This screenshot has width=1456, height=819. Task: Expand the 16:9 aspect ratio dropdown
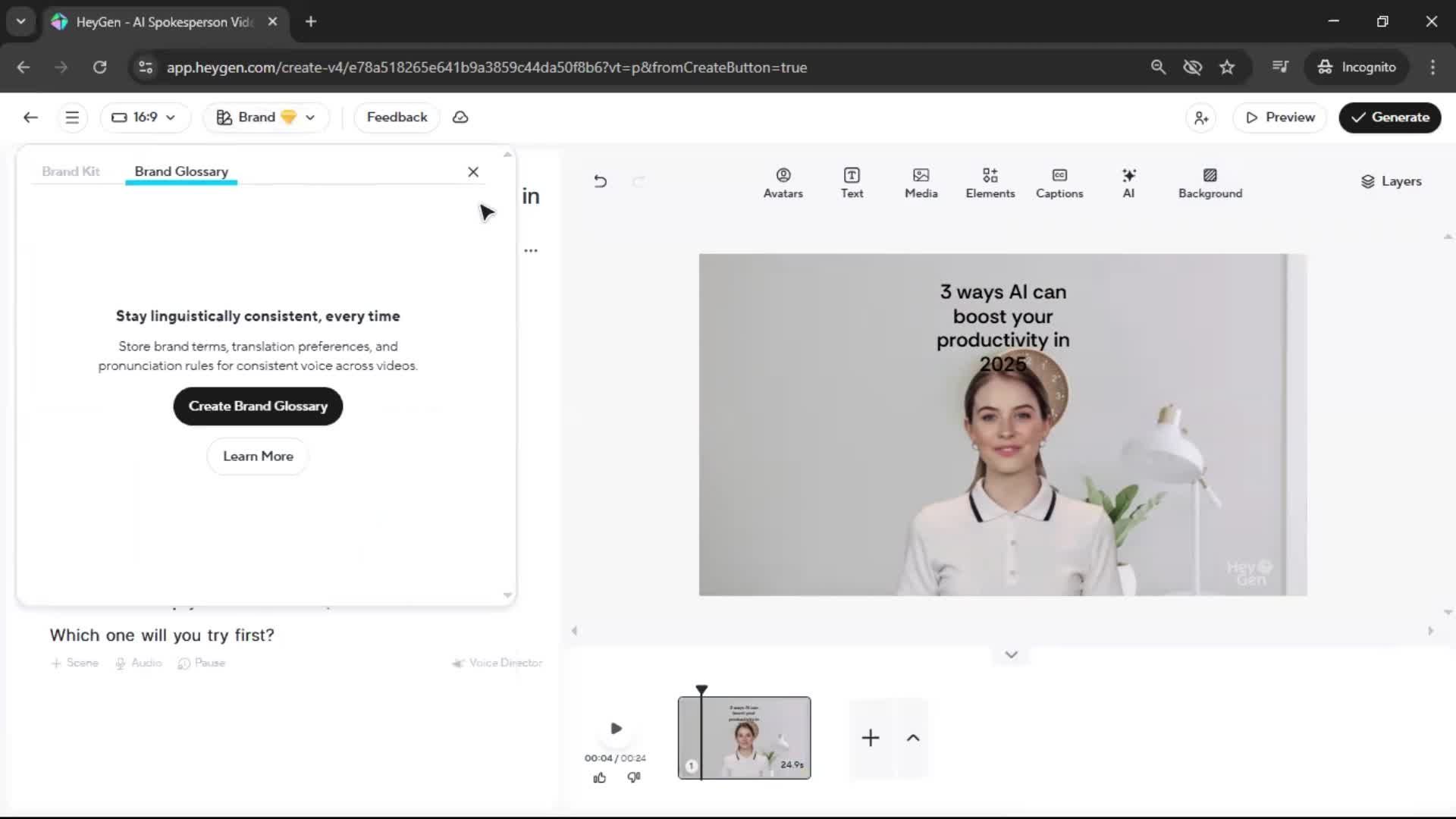[144, 118]
